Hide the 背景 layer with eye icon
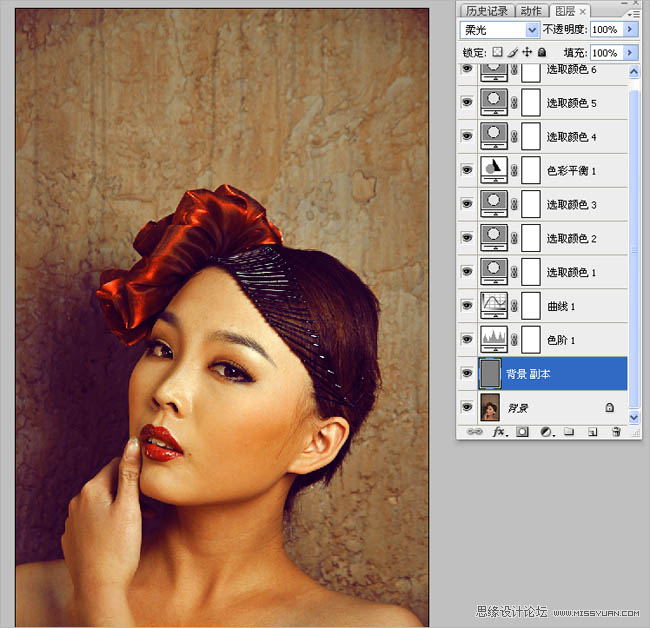 coord(467,408)
